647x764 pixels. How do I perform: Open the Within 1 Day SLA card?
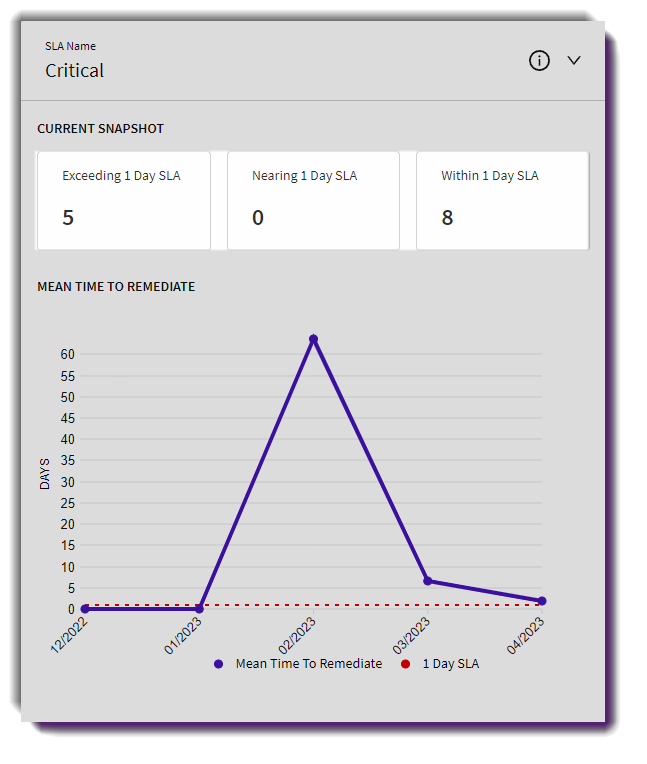(x=502, y=200)
